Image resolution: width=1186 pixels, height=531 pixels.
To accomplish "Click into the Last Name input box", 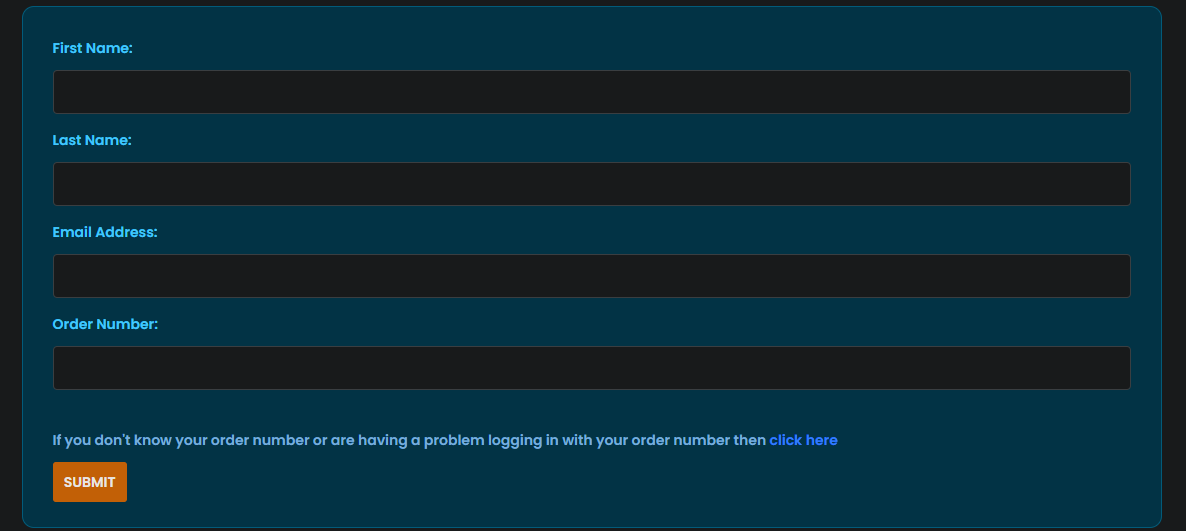I will (591, 184).
